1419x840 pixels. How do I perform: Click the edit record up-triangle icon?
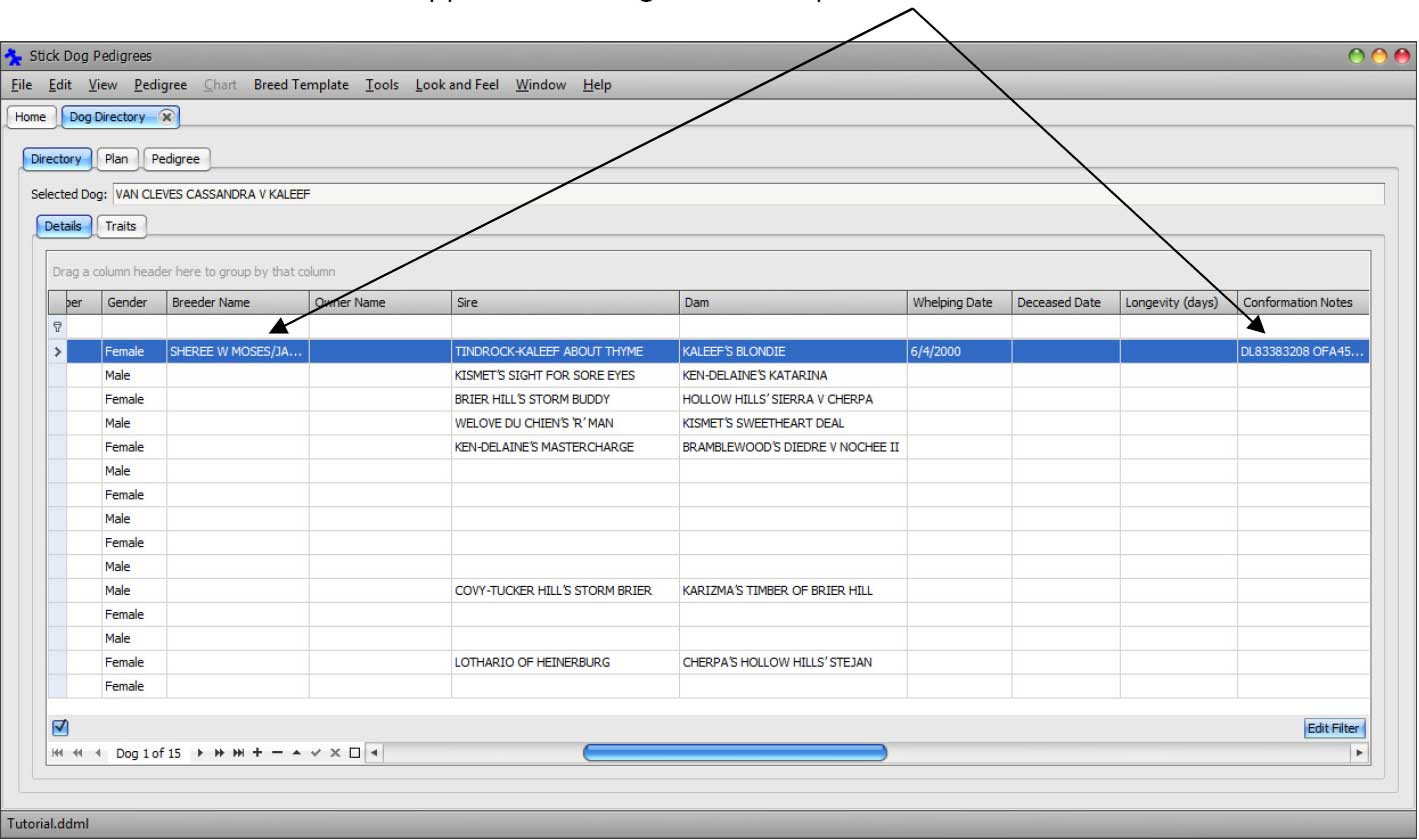(296, 753)
